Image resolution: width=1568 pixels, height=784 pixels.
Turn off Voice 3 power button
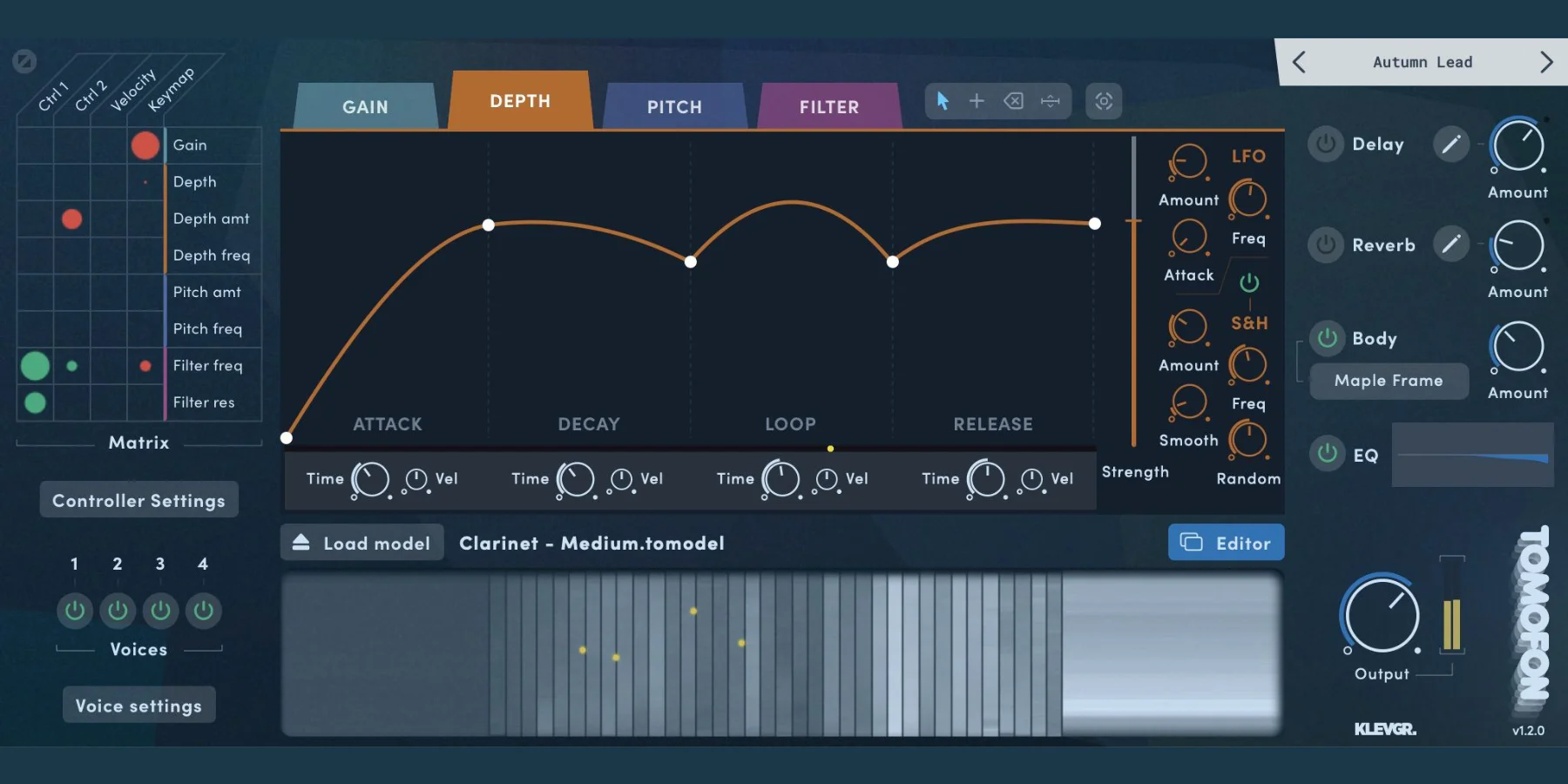click(160, 611)
